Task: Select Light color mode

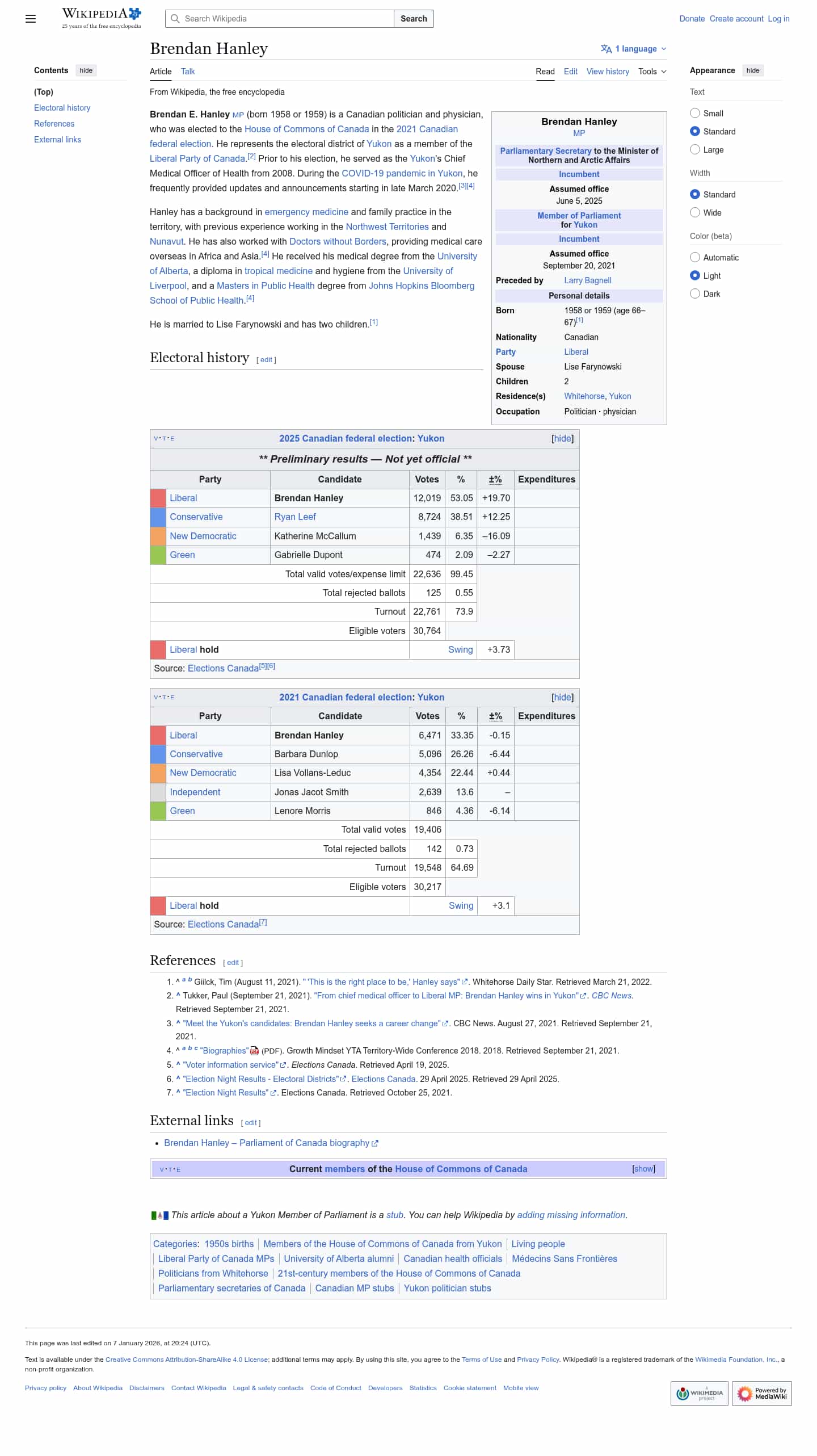Action: point(695,276)
